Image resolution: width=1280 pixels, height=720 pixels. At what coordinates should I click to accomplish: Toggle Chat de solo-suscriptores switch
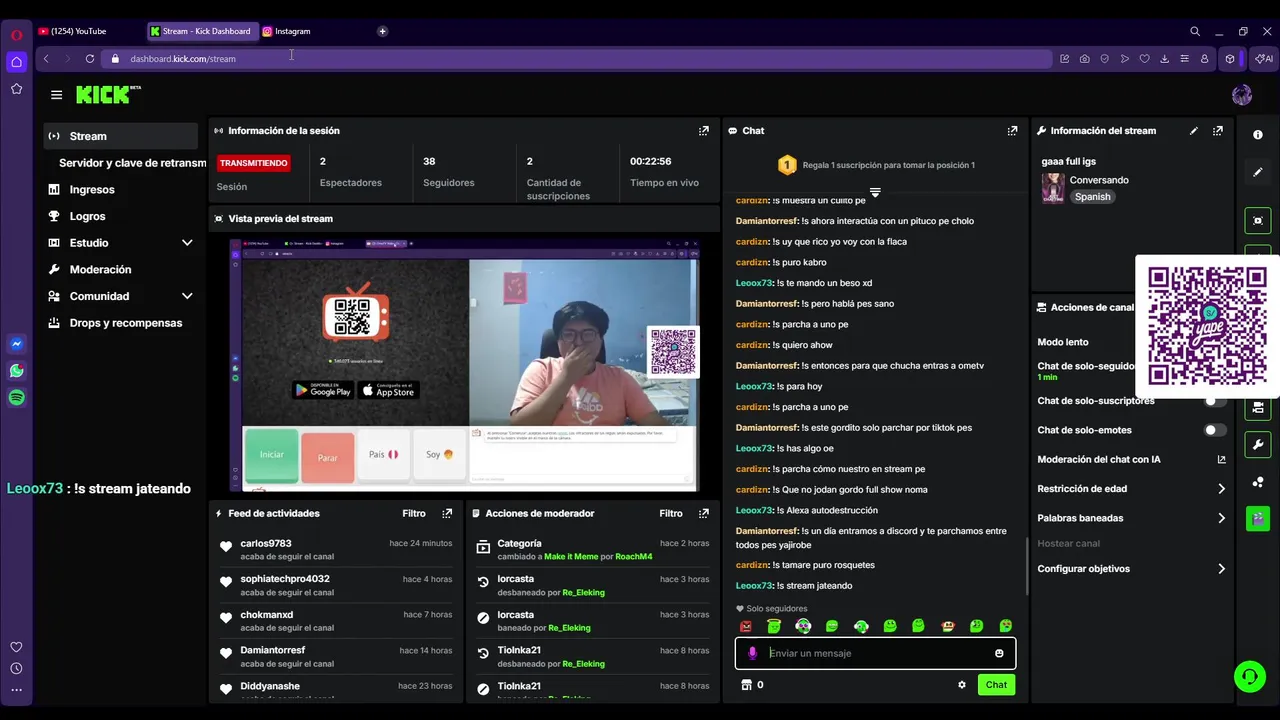[x=1215, y=401]
